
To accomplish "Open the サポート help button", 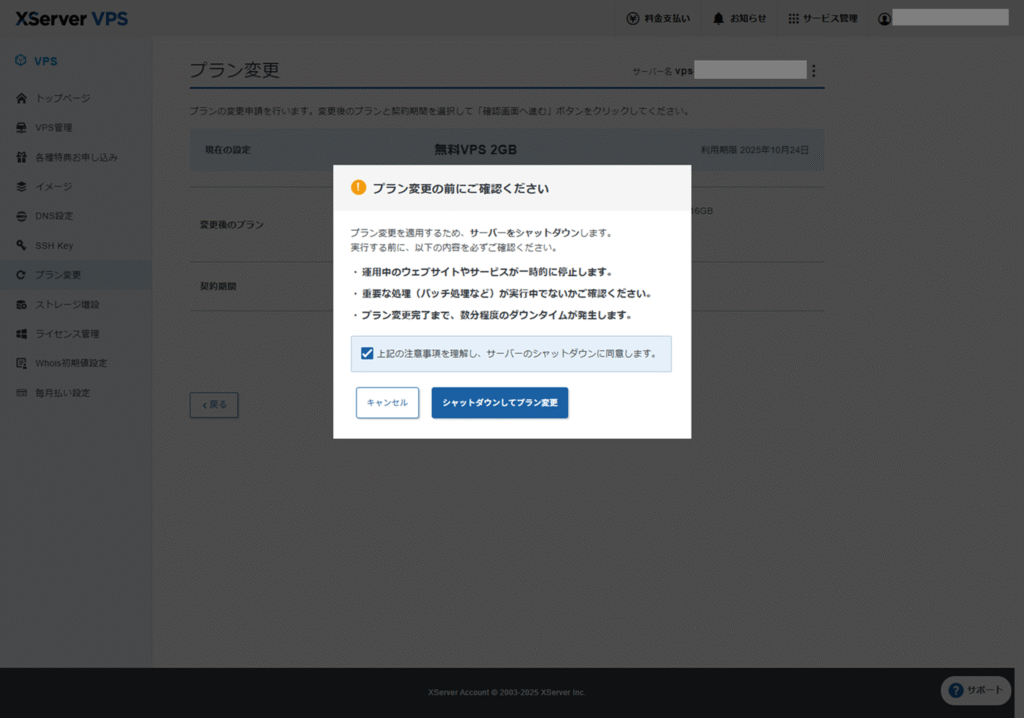I will point(976,690).
